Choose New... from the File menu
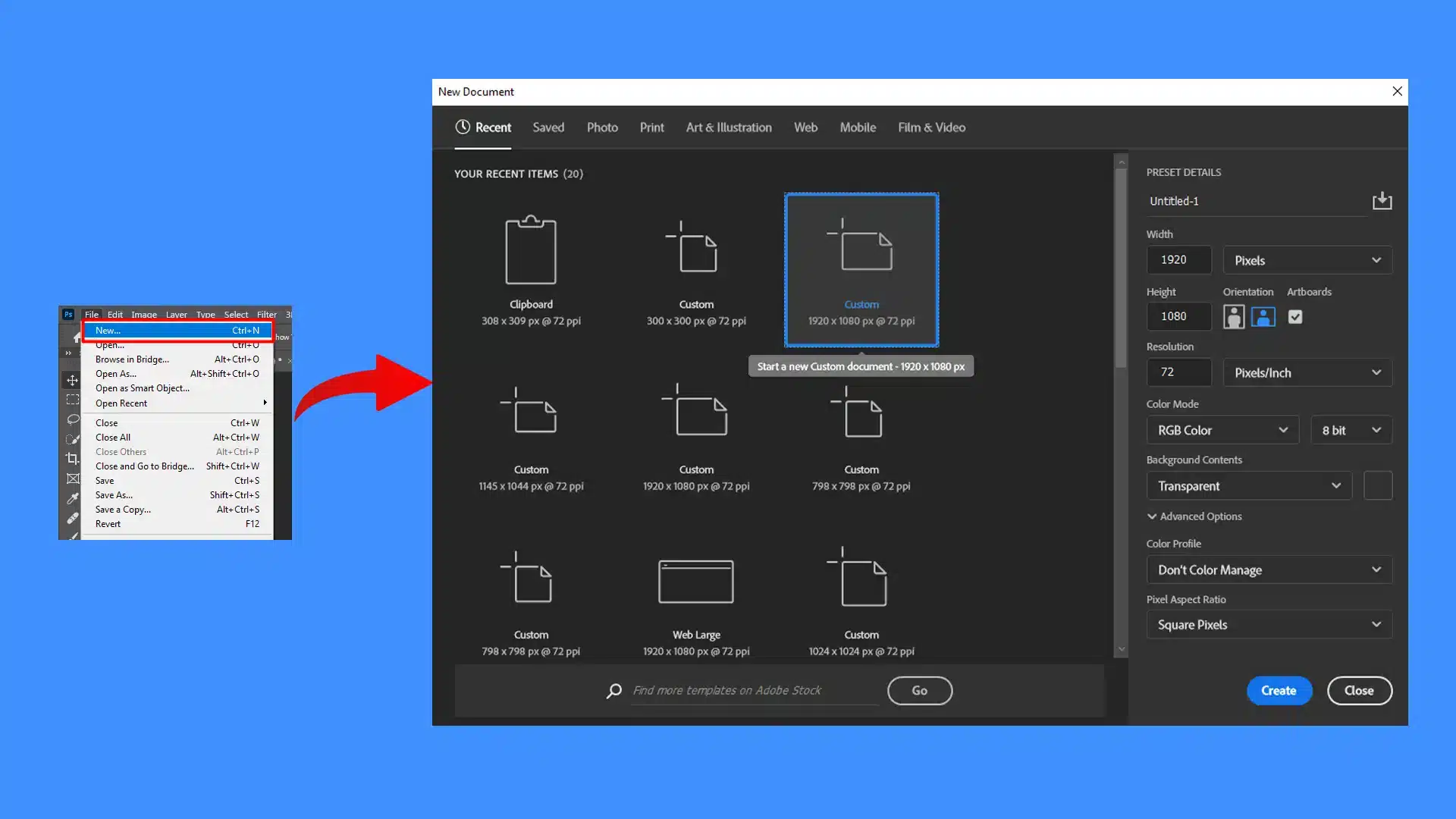Viewport: 1456px width, 819px height. coord(177,331)
